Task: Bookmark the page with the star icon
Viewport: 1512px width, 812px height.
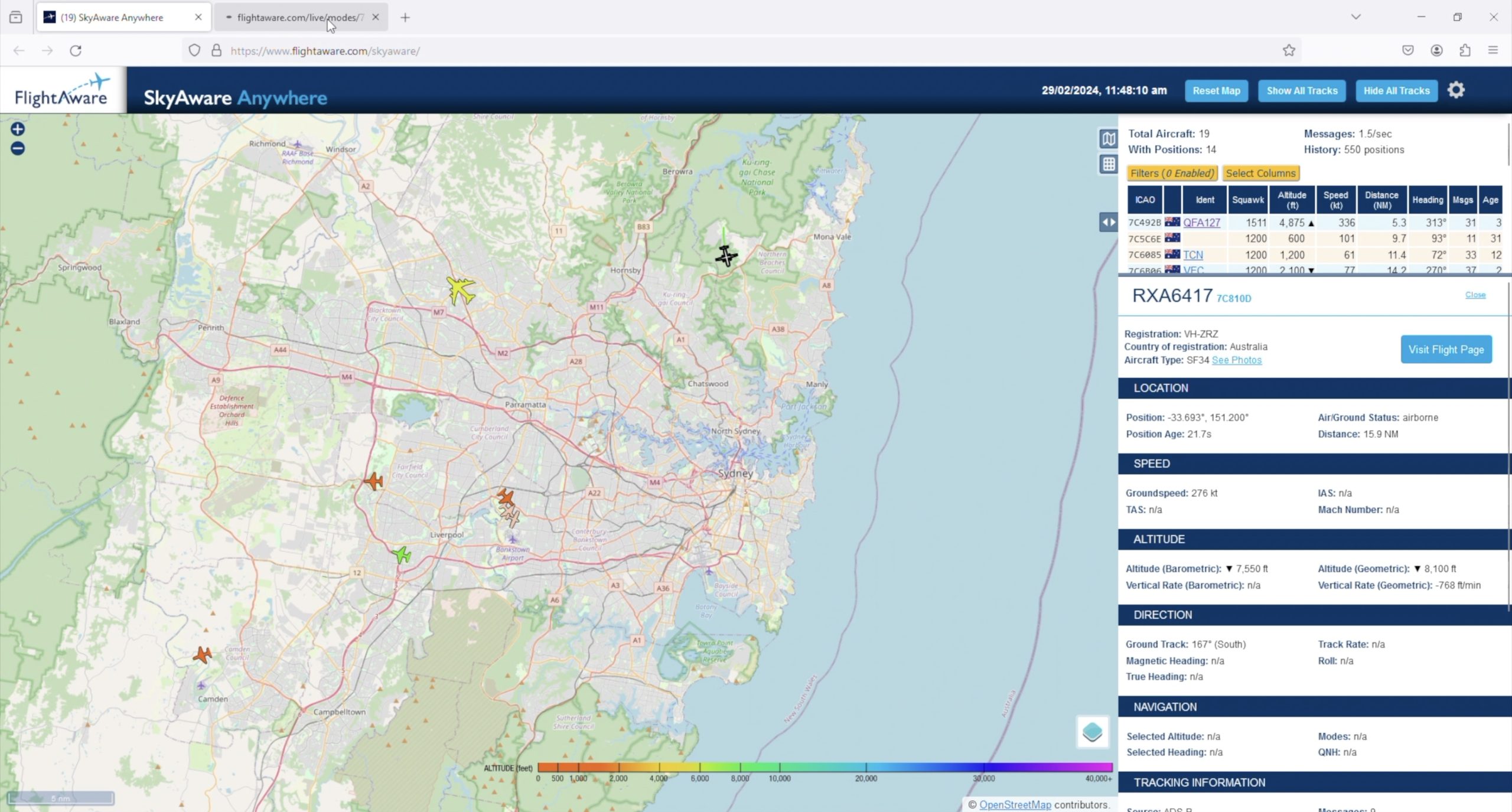Action: [x=1289, y=51]
